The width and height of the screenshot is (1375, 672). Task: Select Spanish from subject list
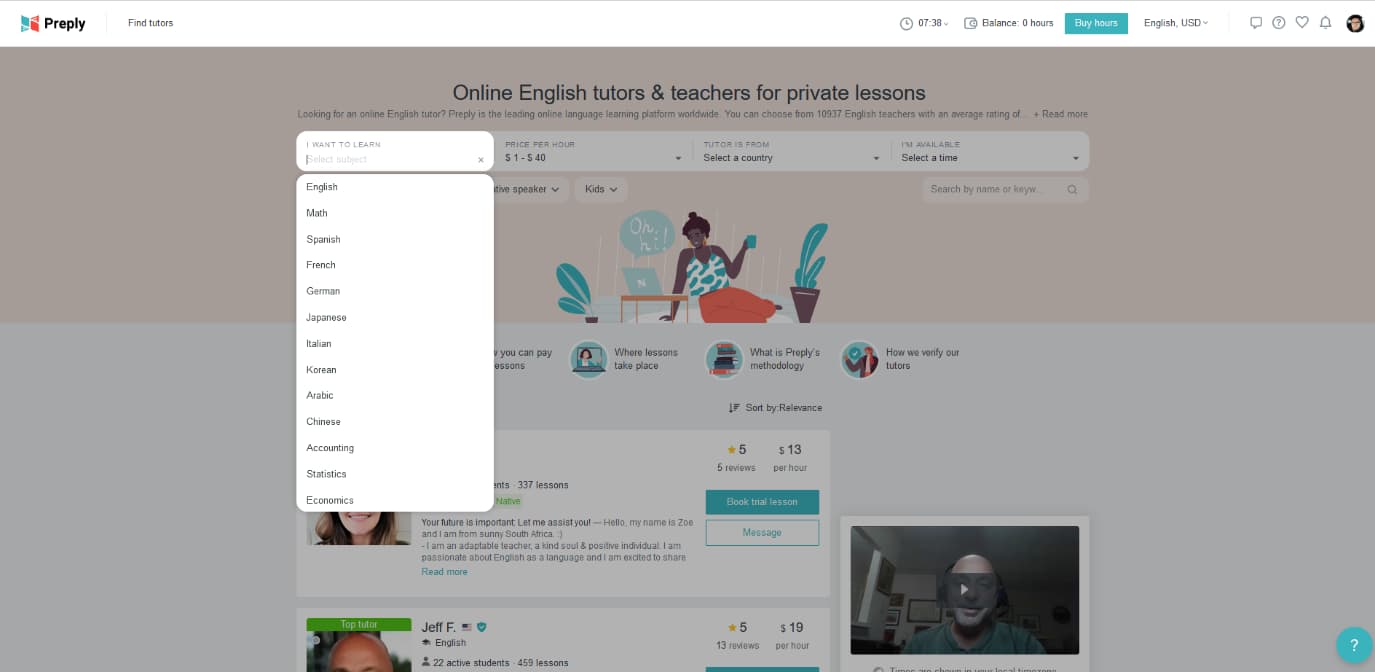click(395, 239)
